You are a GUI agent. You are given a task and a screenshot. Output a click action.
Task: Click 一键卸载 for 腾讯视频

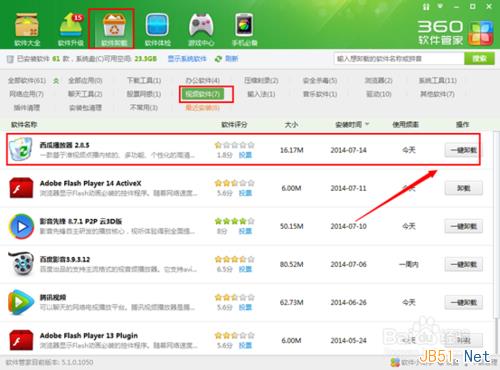(x=463, y=303)
